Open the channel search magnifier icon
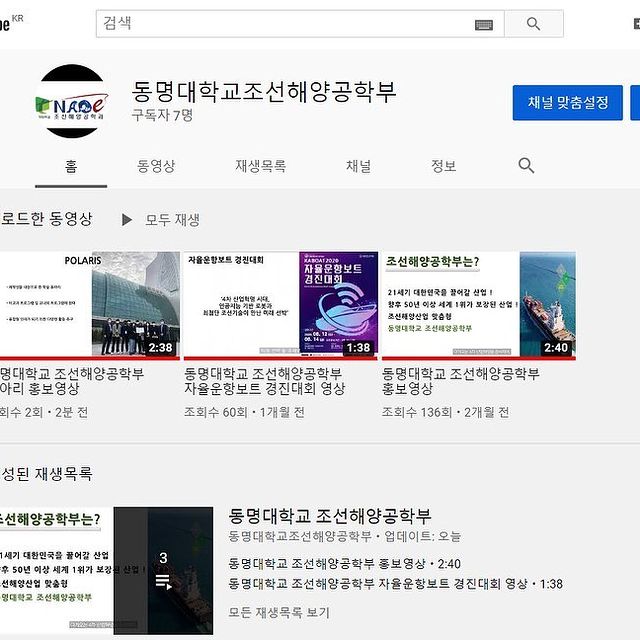The height and width of the screenshot is (640, 640). point(526,166)
